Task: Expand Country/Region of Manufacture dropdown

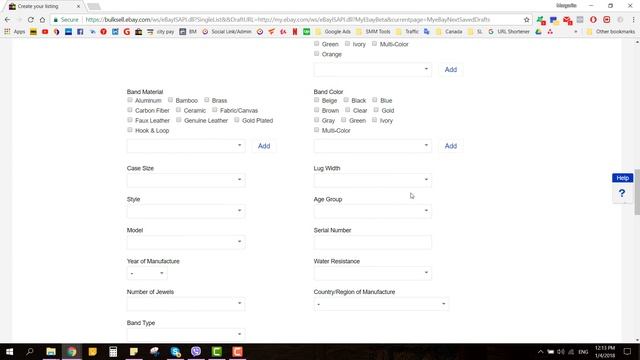Action: [x=381, y=304]
